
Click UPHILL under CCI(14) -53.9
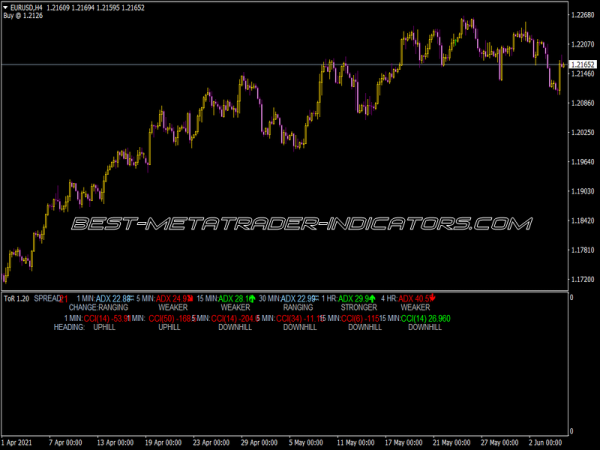104,327
